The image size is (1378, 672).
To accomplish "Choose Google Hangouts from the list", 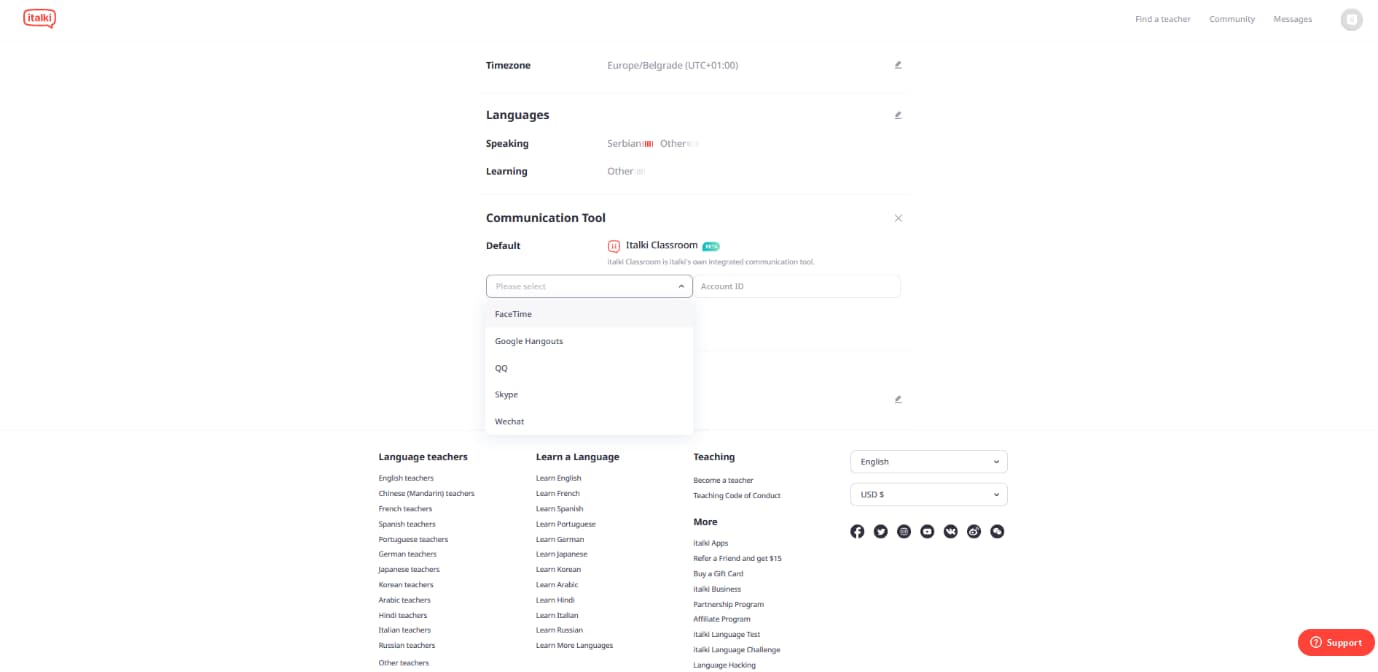I will coord(589,341).
